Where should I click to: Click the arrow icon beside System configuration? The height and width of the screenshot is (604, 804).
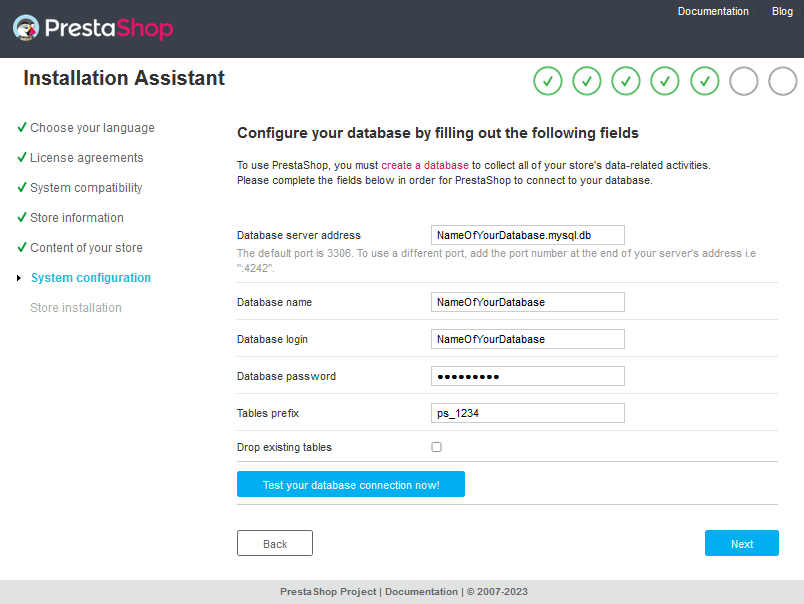[x=19, y=278]
